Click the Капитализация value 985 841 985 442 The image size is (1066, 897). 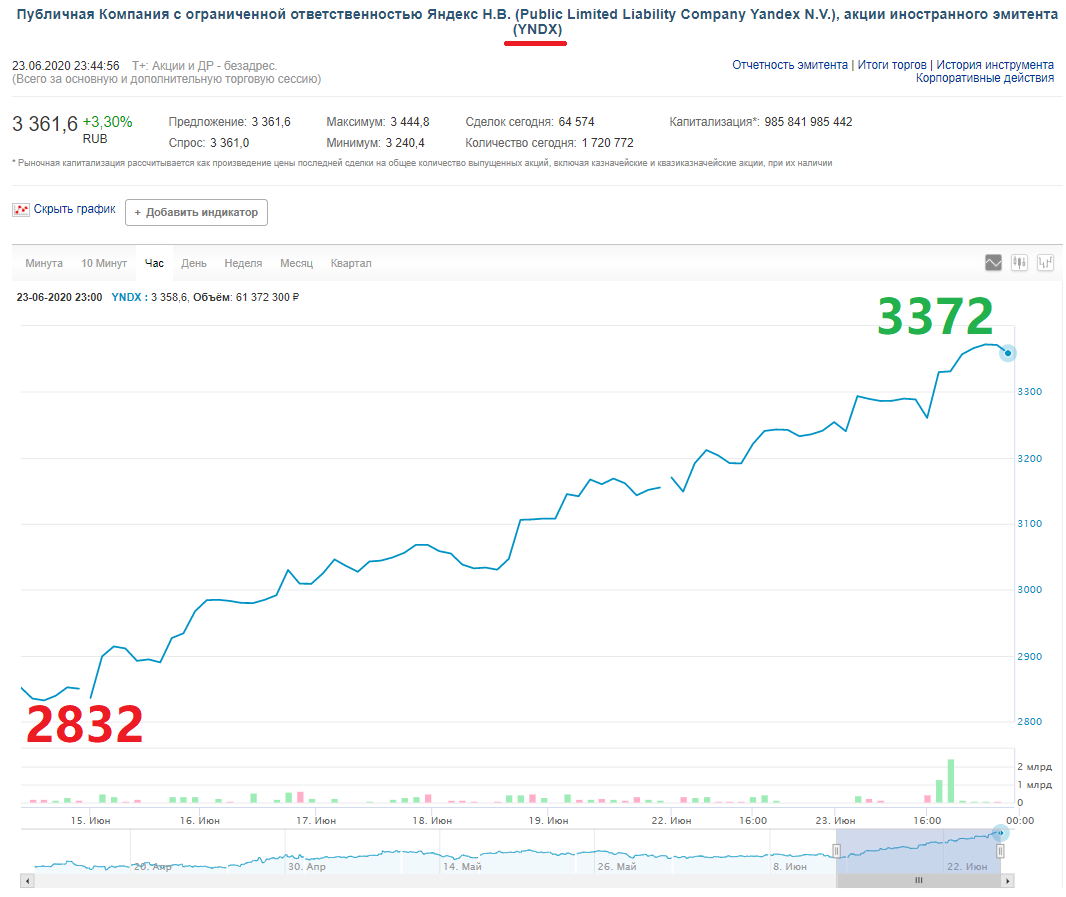pyautogui.click(x=808, y=122)
